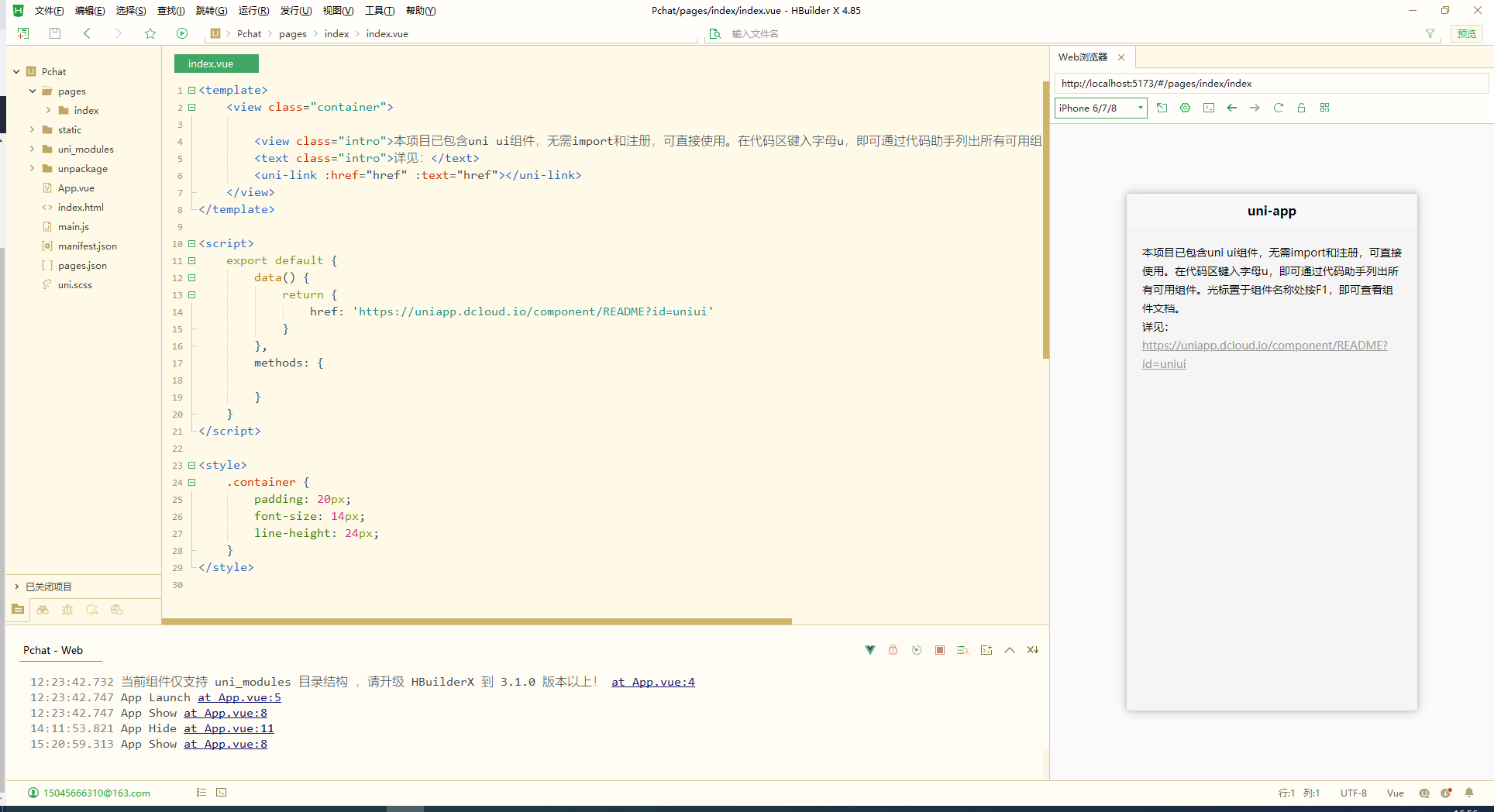Open the at App.vue:11 log link
The width and height of the screenshot is (1494, 812).
pyautogui.click(x=229, y=728)
